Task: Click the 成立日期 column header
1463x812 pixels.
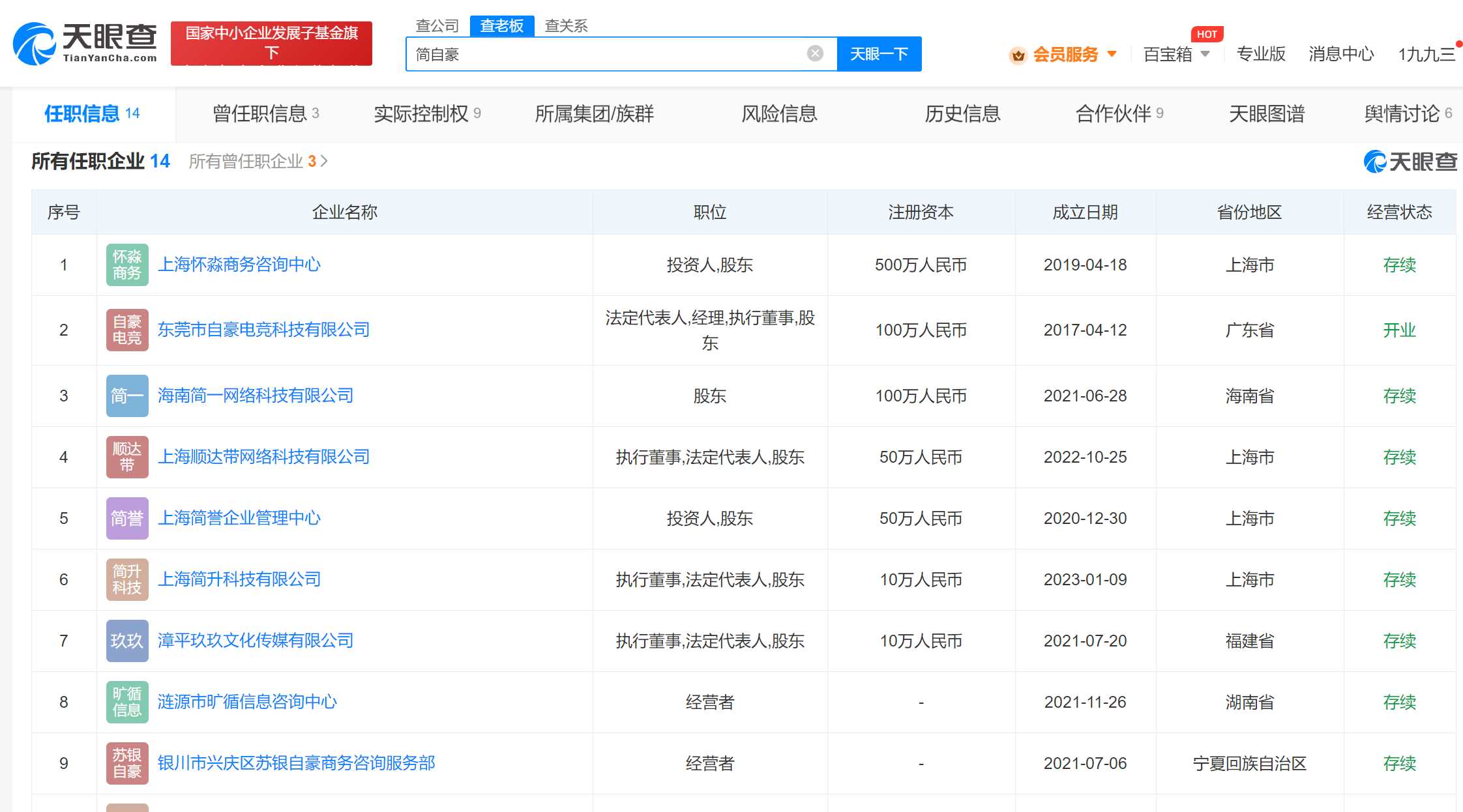Action: point(1085,212)
